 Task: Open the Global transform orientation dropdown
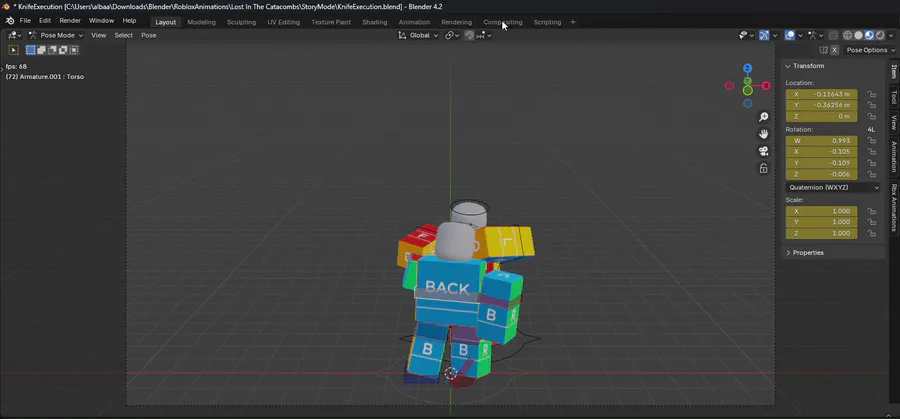coord(418,35)
